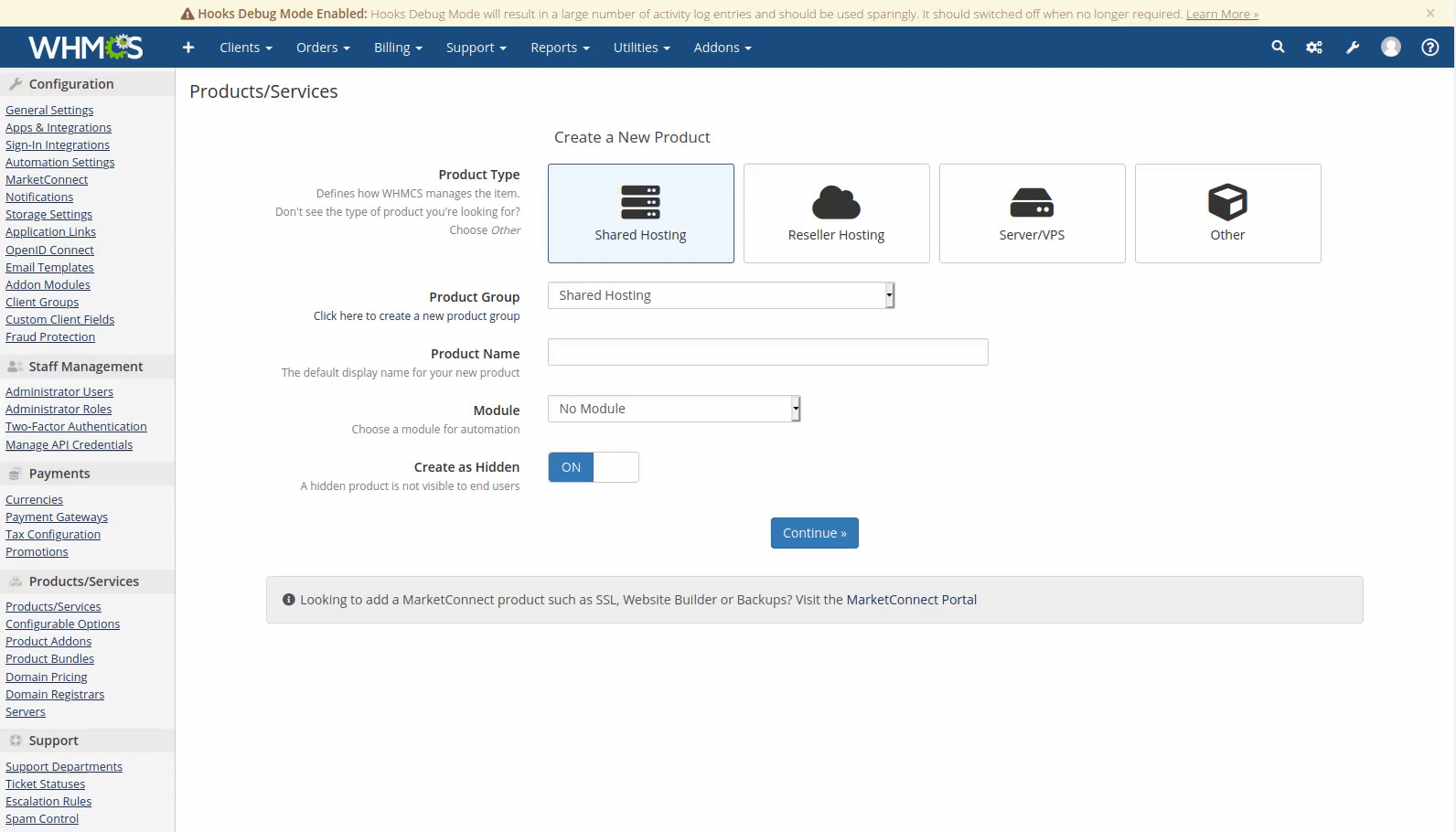The height and width of the screenshot is (832, 1456).
Task: Open the search magnifier icon
Action: coord(1278,47)
